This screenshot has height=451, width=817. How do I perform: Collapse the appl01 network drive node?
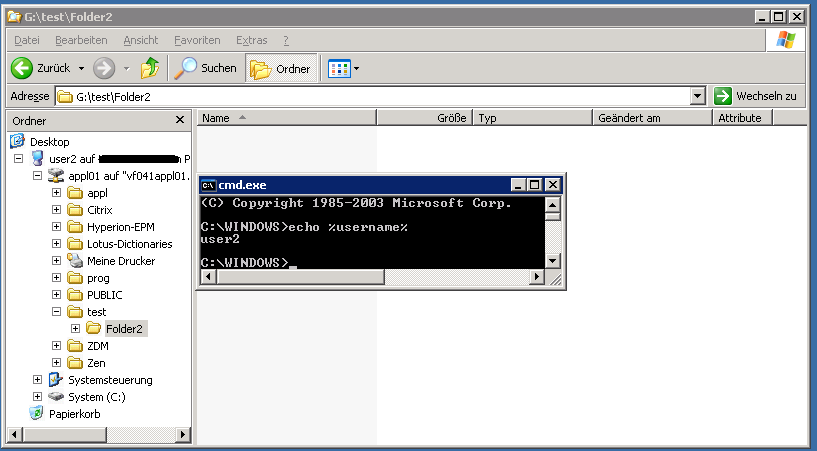click(38, 176)
